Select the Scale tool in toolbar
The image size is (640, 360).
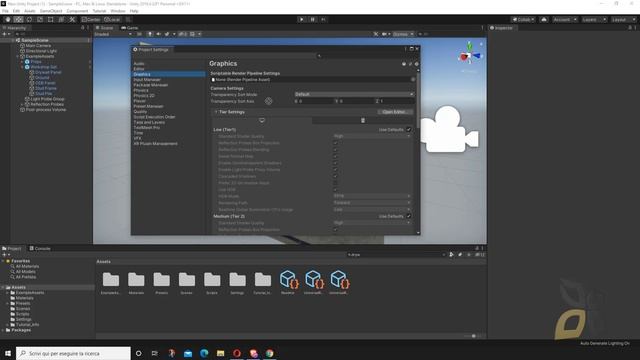[40, 19]
